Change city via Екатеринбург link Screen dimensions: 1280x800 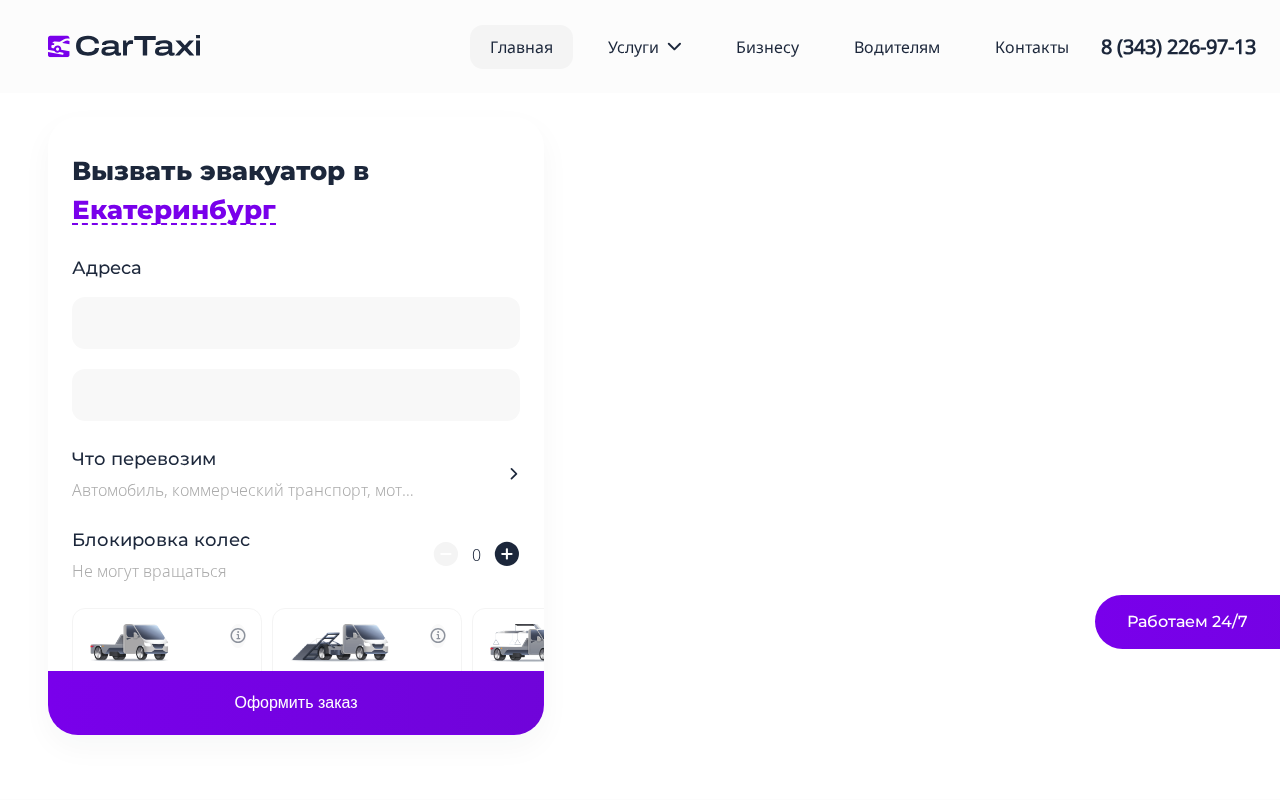point(174,210)
